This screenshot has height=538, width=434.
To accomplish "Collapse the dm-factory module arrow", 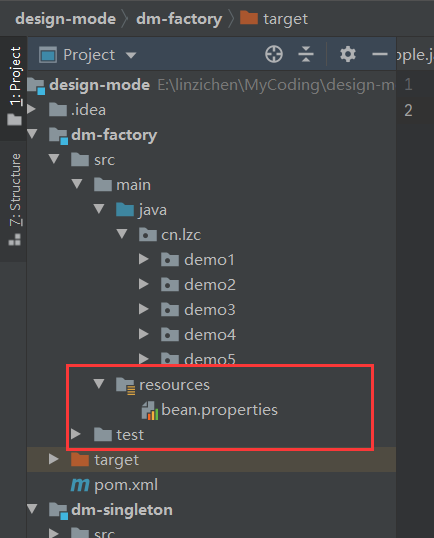I will [32, 133].
